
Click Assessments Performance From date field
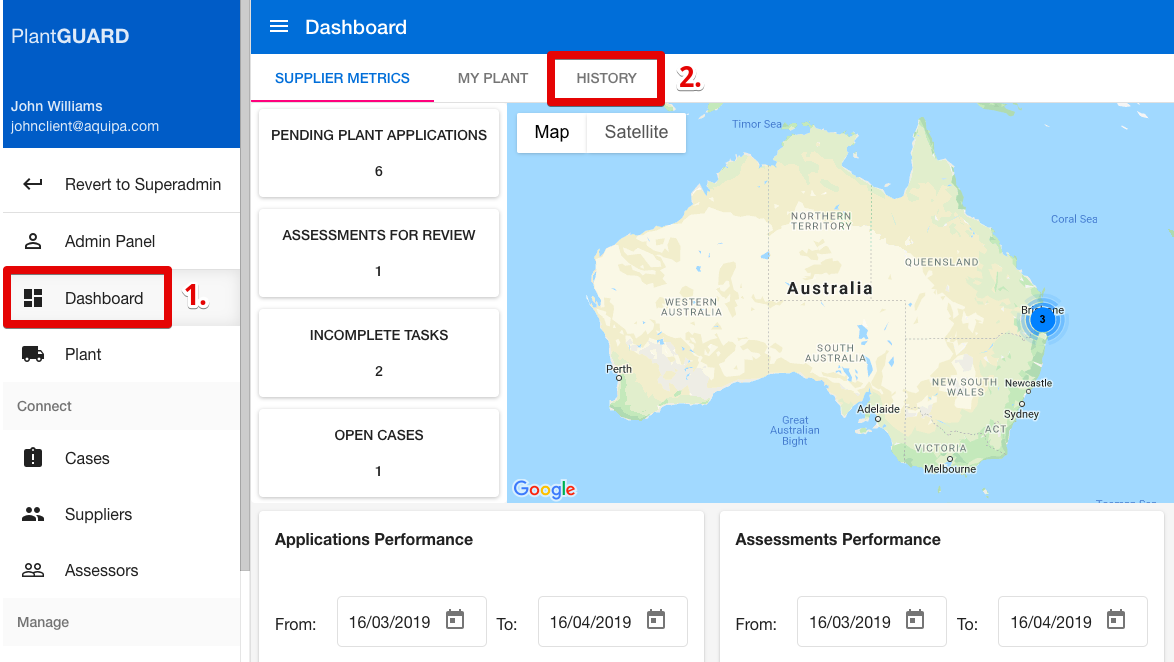click(x=872, y=622)
